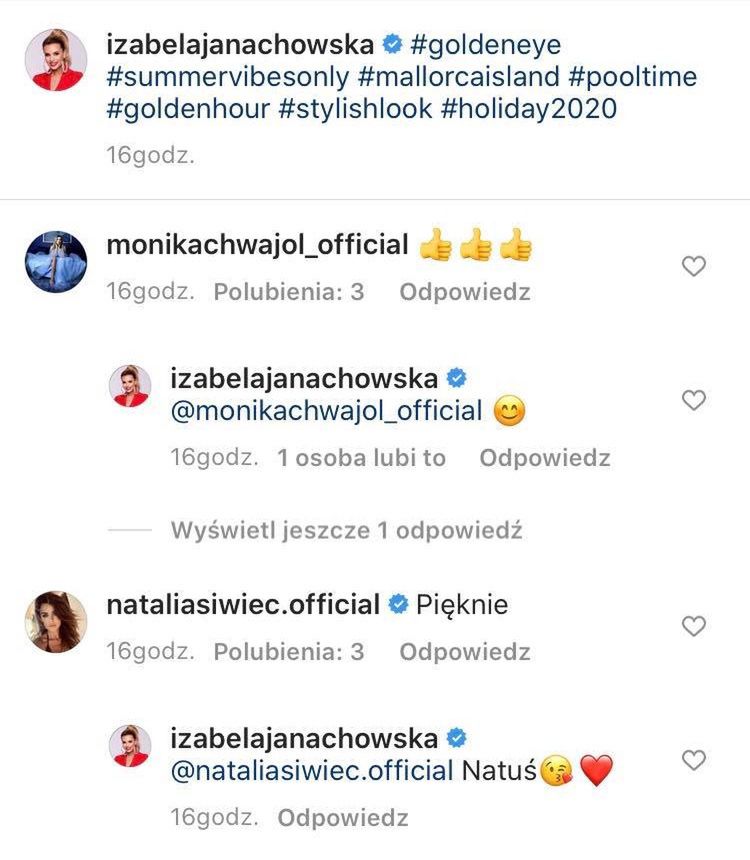Open the #holiday2020 hashtag
The image size is (750, 860).
pyautogui.click(x=527, y=108)
